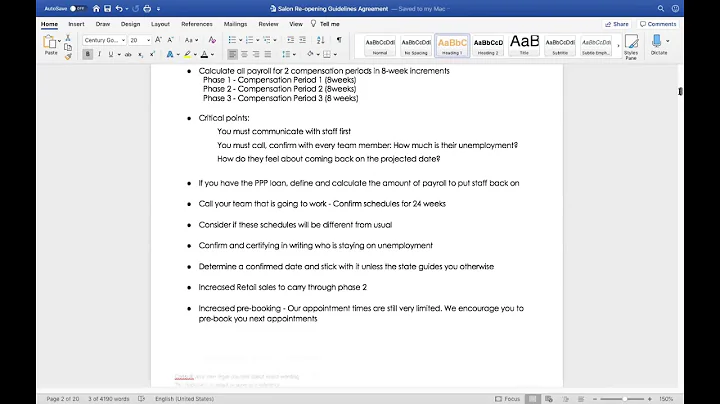This screenshot has height=404, width=720.
Task: Apply the font color A
Action: 204,54
